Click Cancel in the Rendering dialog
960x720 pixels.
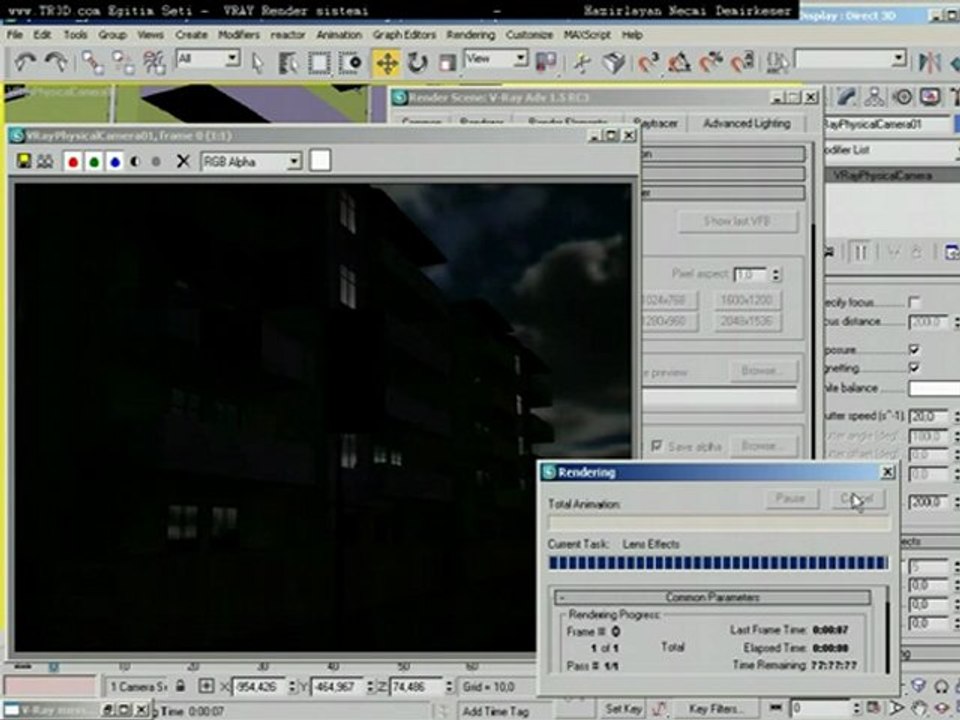[x=857, y=498]
